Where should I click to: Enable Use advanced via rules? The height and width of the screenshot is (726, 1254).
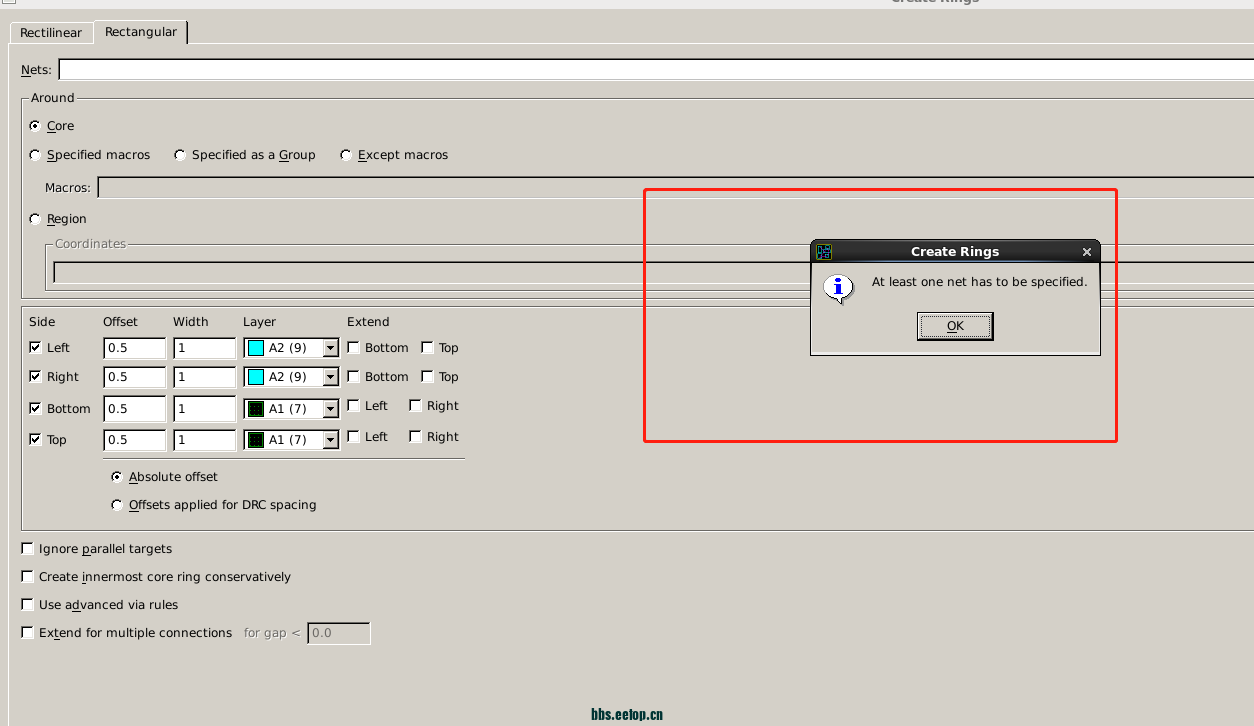click(28, 605)
